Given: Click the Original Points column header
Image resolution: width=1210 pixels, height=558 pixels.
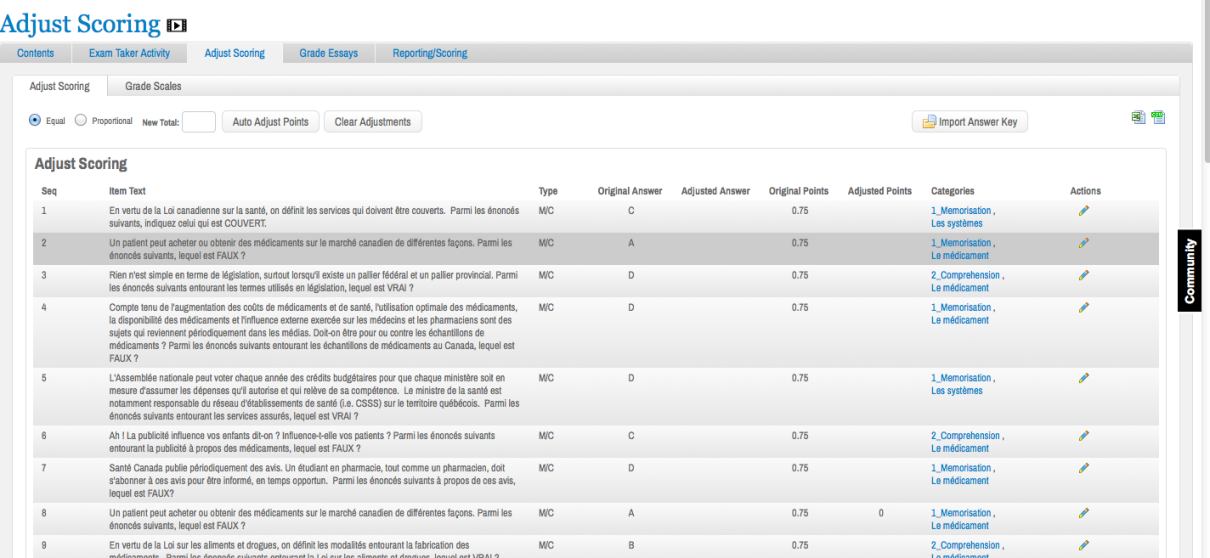Looking at the screenshot, I should [799, 191].
